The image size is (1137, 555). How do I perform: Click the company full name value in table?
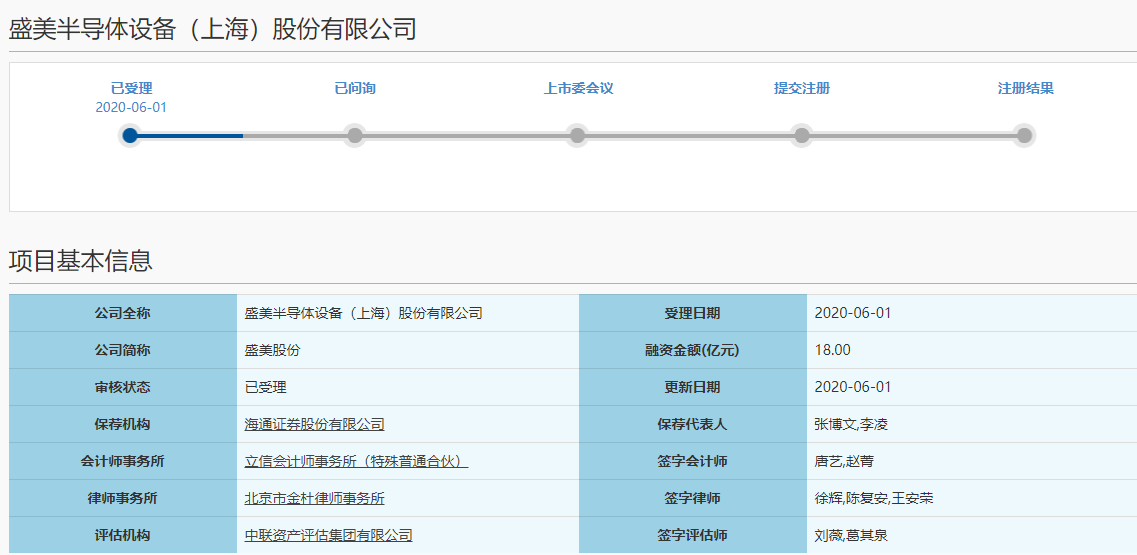363,313
